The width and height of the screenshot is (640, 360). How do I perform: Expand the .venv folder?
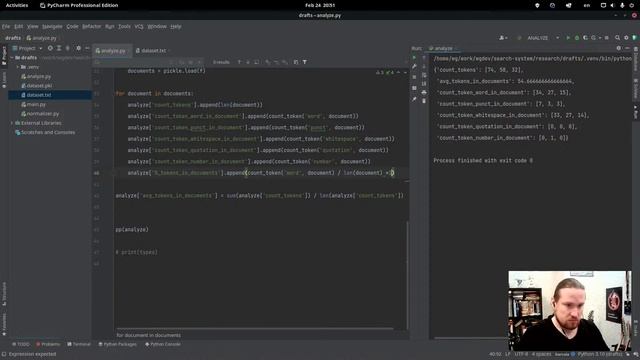[18, 67]
